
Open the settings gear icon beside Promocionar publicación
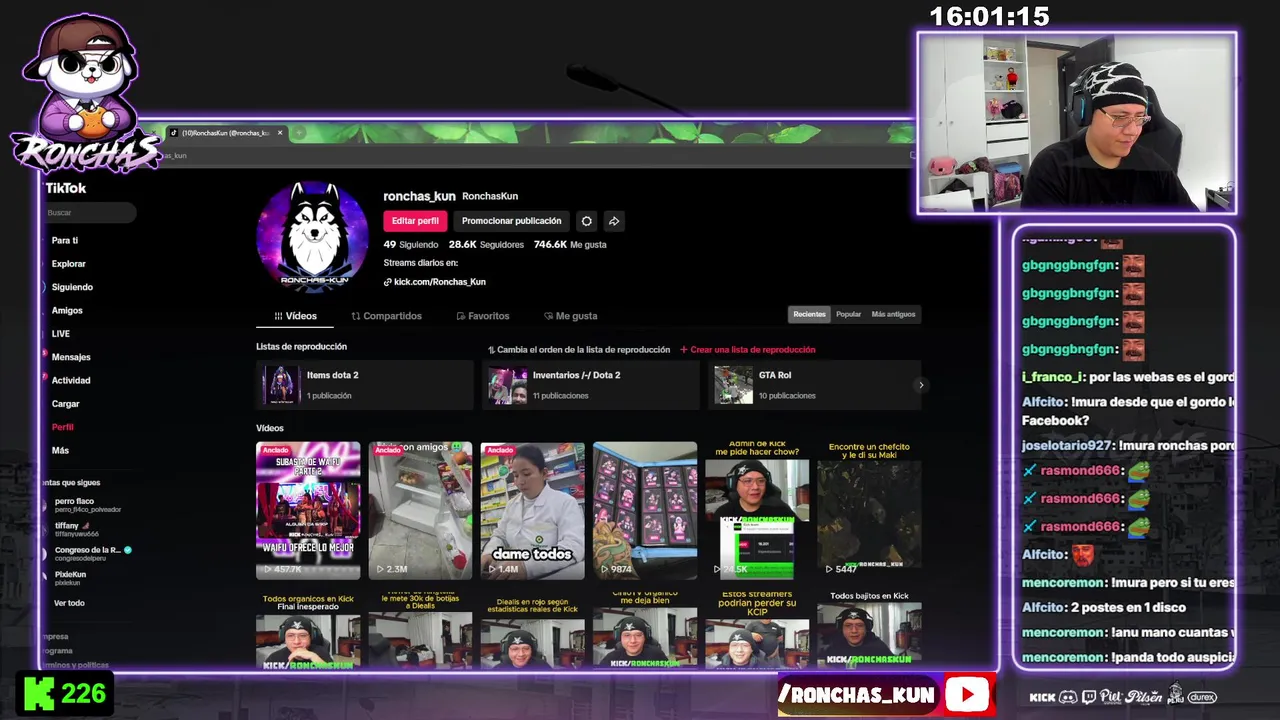click(x=587, y=221)
